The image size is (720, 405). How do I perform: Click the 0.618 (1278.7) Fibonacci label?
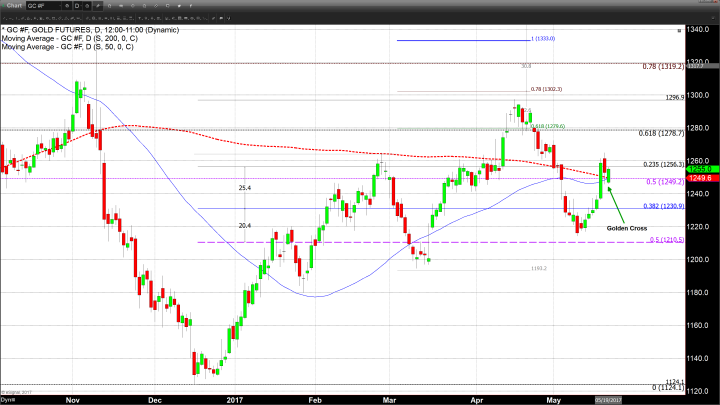[660, 132]
